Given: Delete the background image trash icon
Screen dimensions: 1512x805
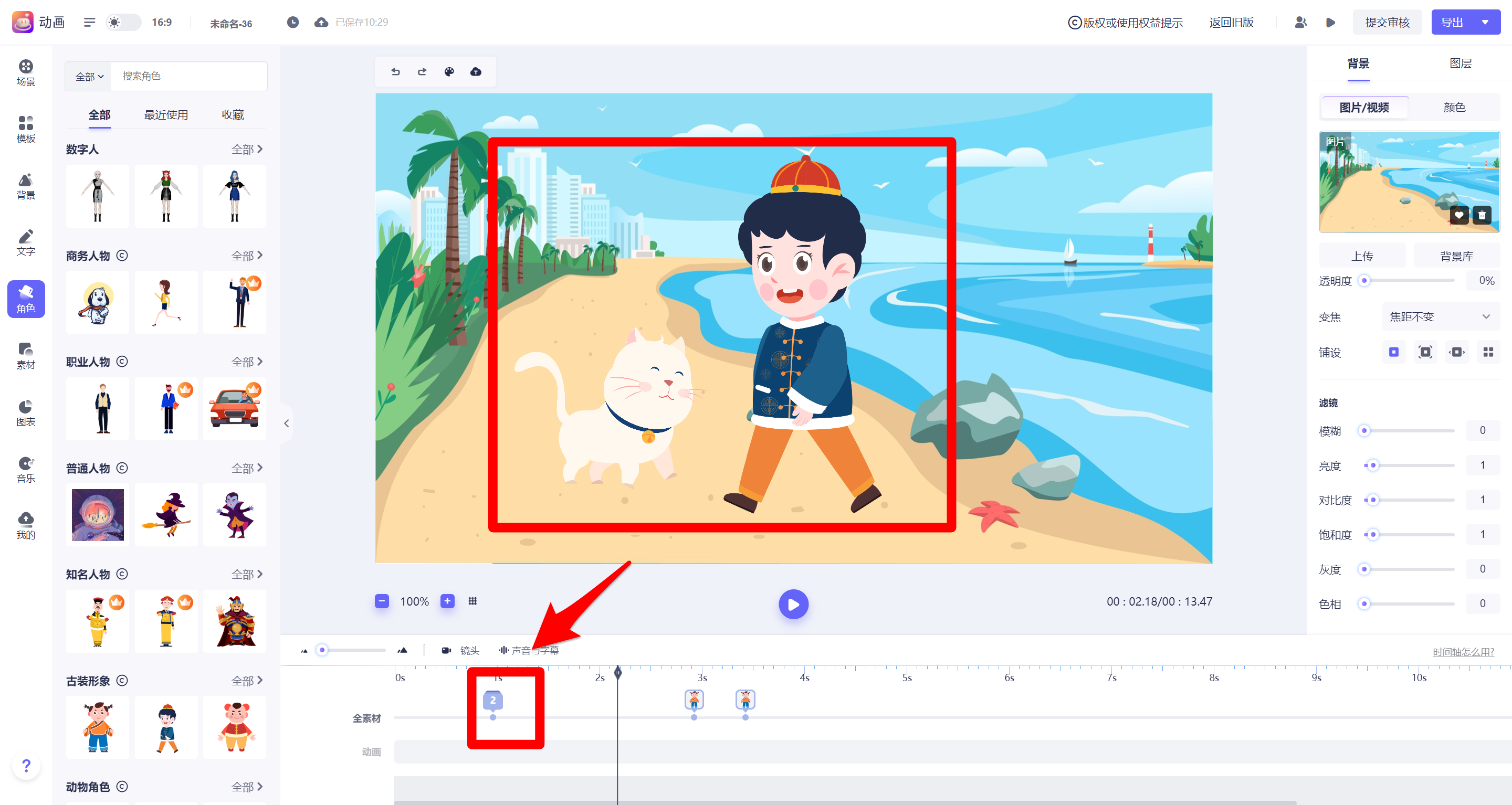Looking at the screenshot, I should coord(1482,215).
